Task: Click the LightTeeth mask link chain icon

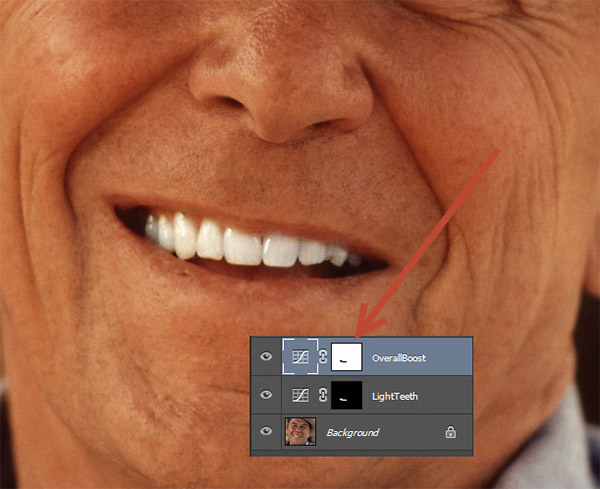Action: pos(323,395)
